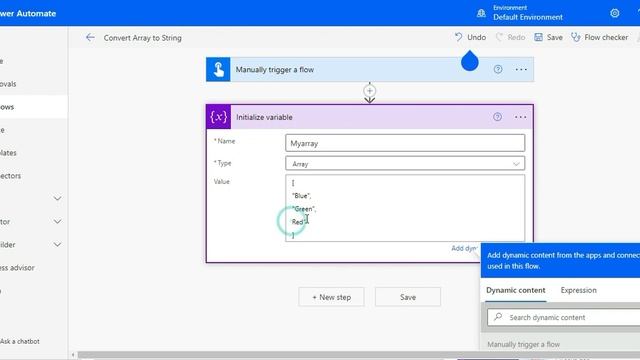Expand the sidebar chevron beside 'ilder'
Image resolution: width=640 pixels, height=360 pixels.
click(x=58, y=244)
